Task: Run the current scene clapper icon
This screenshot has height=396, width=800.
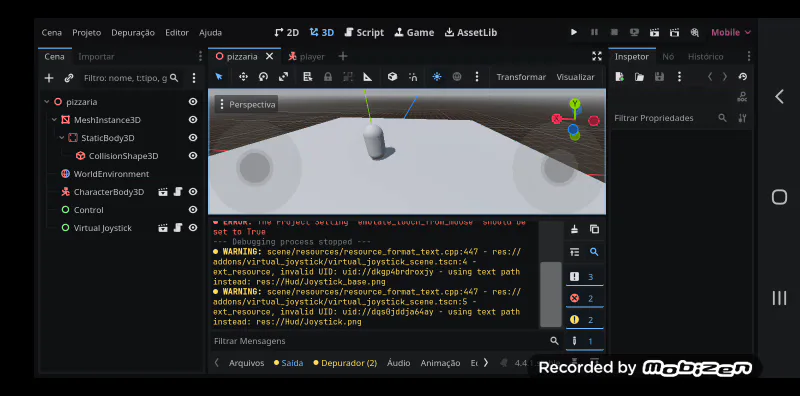Action: [x=655, y=32]
